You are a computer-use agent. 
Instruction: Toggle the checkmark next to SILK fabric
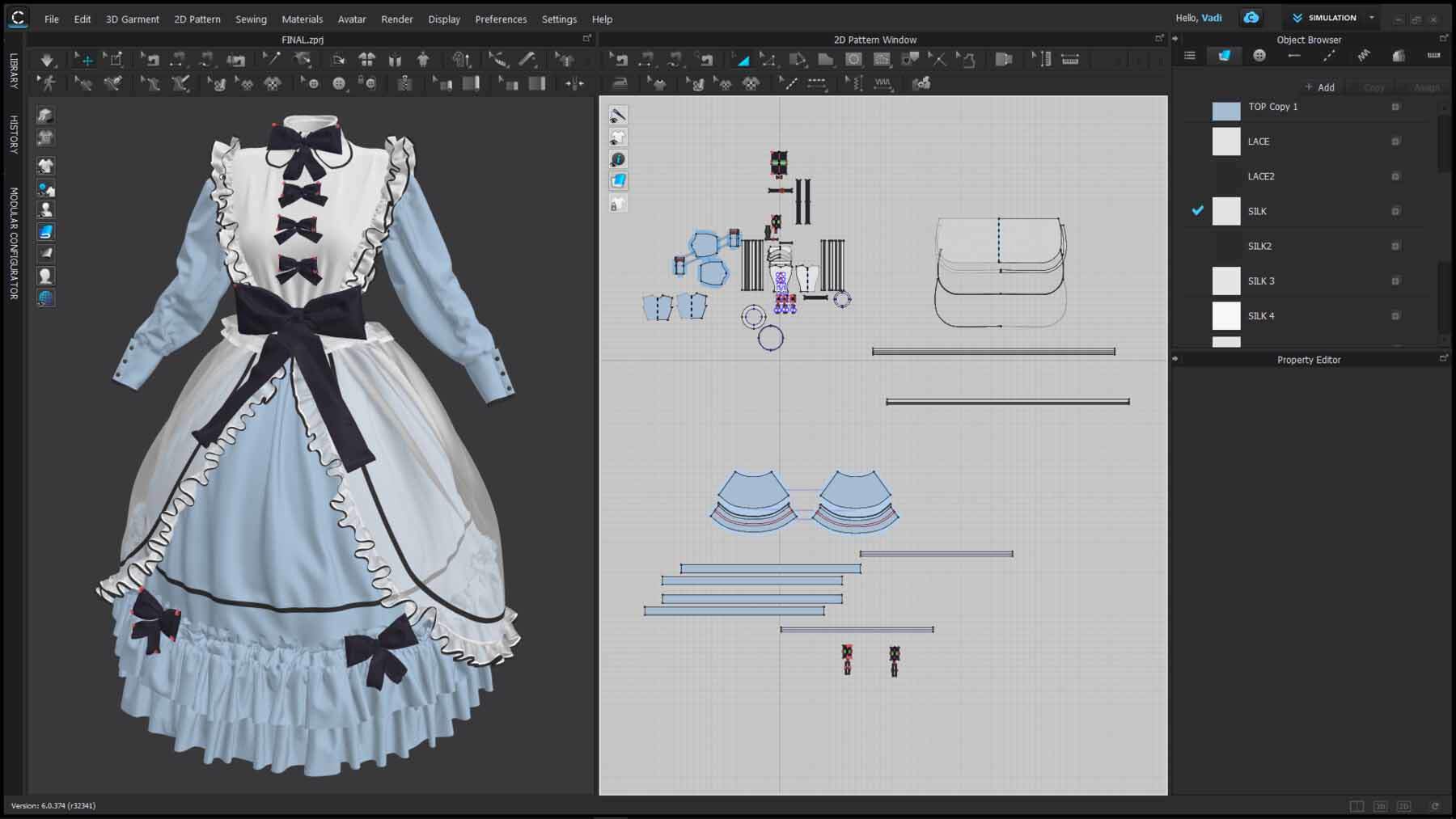point(1198,211)
